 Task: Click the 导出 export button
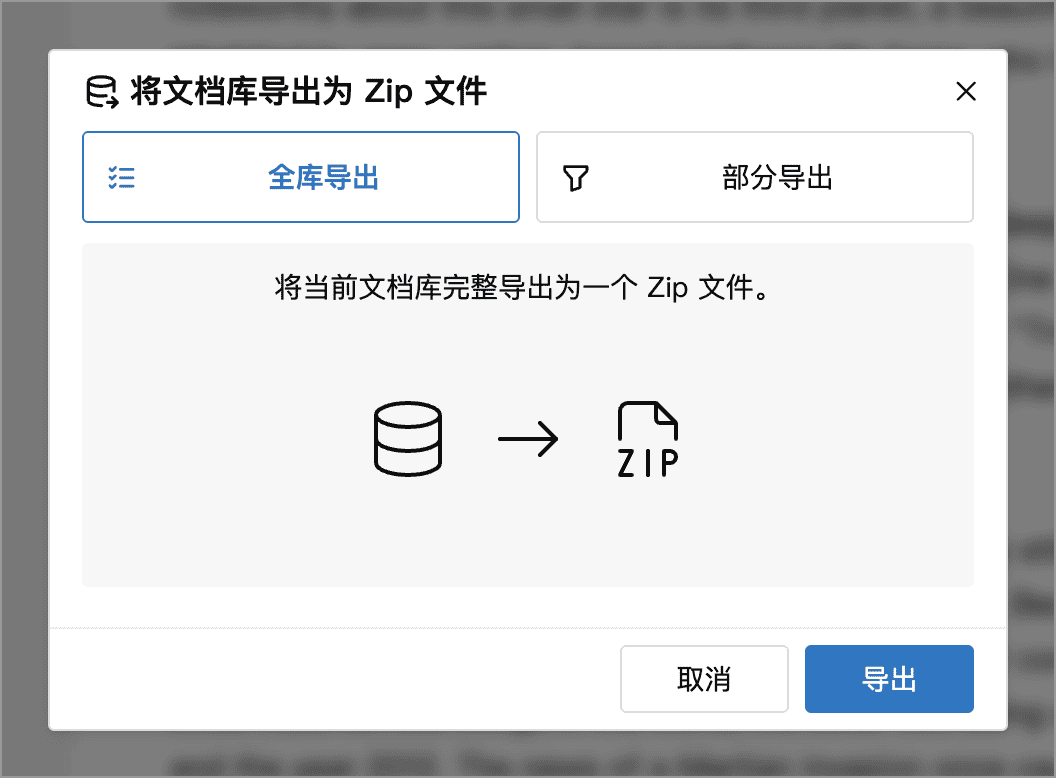(889, 679)
